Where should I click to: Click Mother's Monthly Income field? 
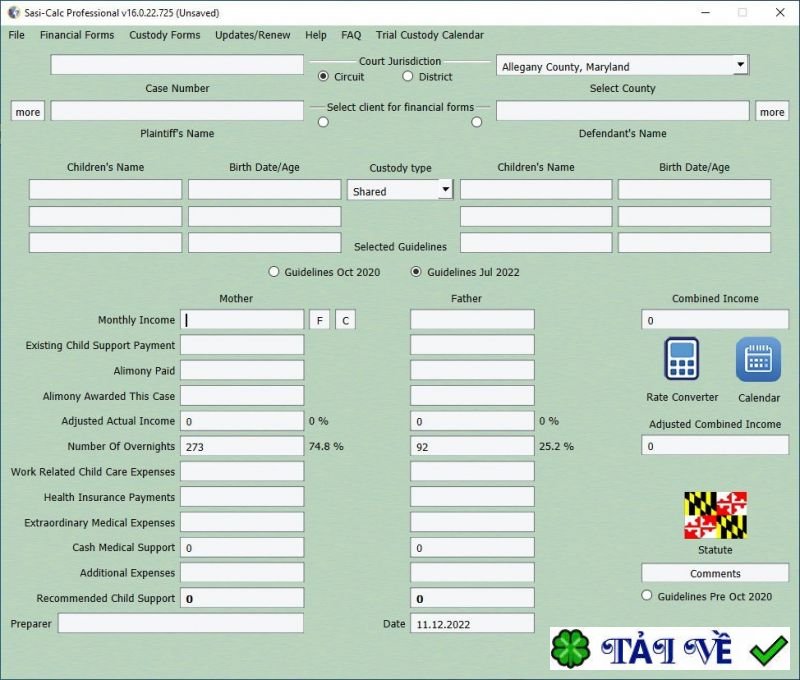242,320
